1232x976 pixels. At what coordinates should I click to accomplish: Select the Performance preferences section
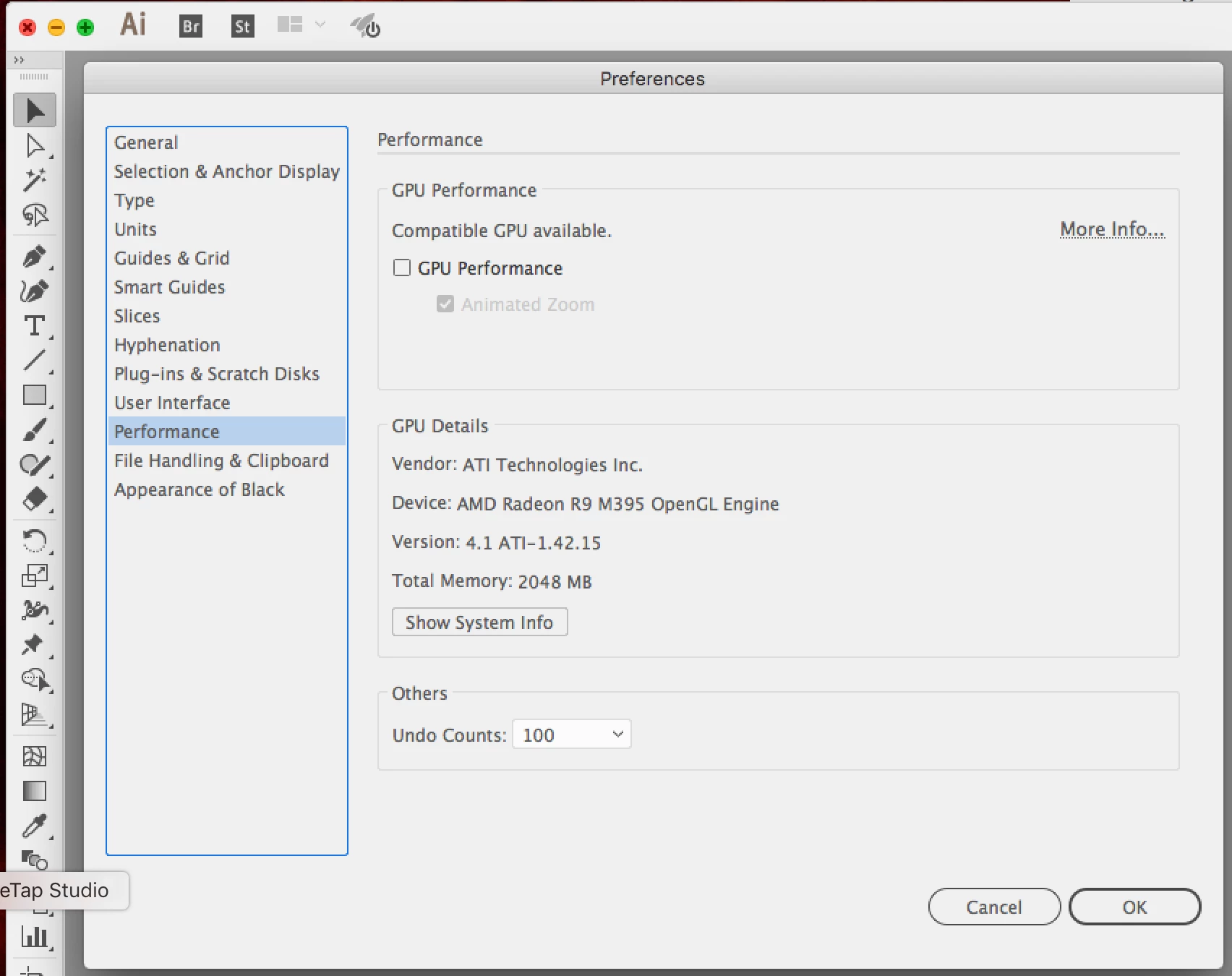click(x=227, y=432)
